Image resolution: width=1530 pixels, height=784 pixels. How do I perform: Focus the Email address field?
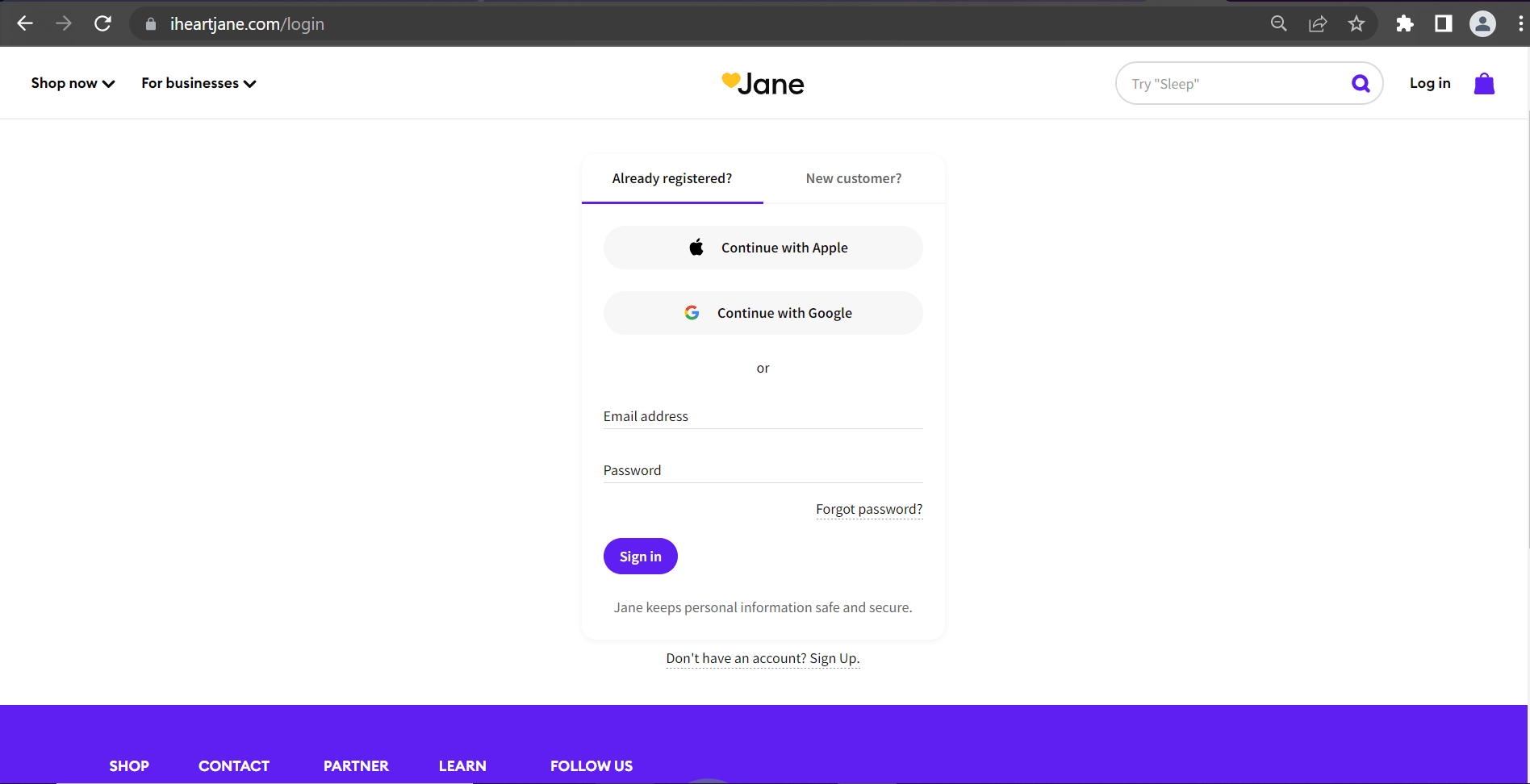coord(763,416)
